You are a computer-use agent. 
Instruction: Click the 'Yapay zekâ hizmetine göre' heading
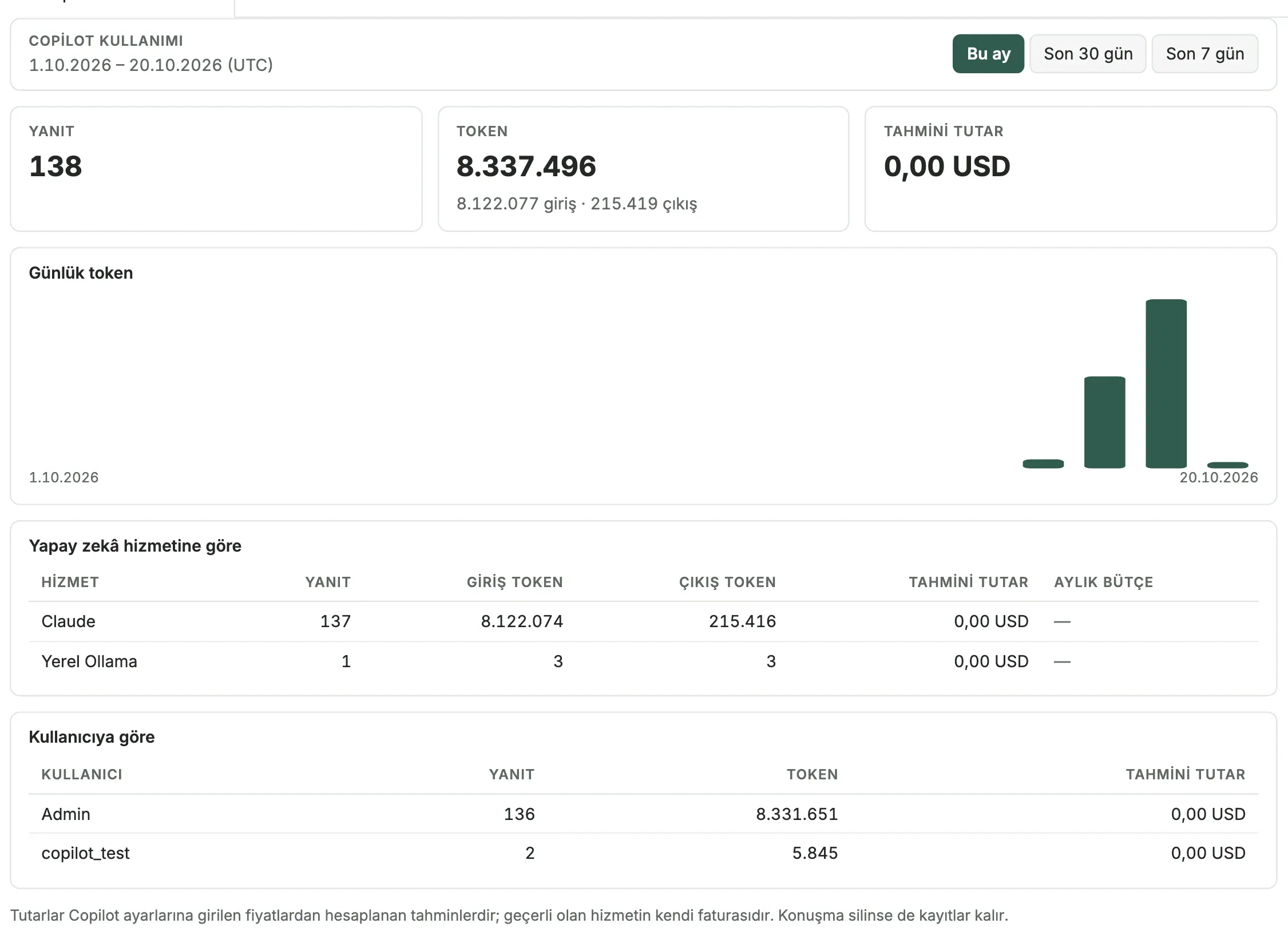135,546
